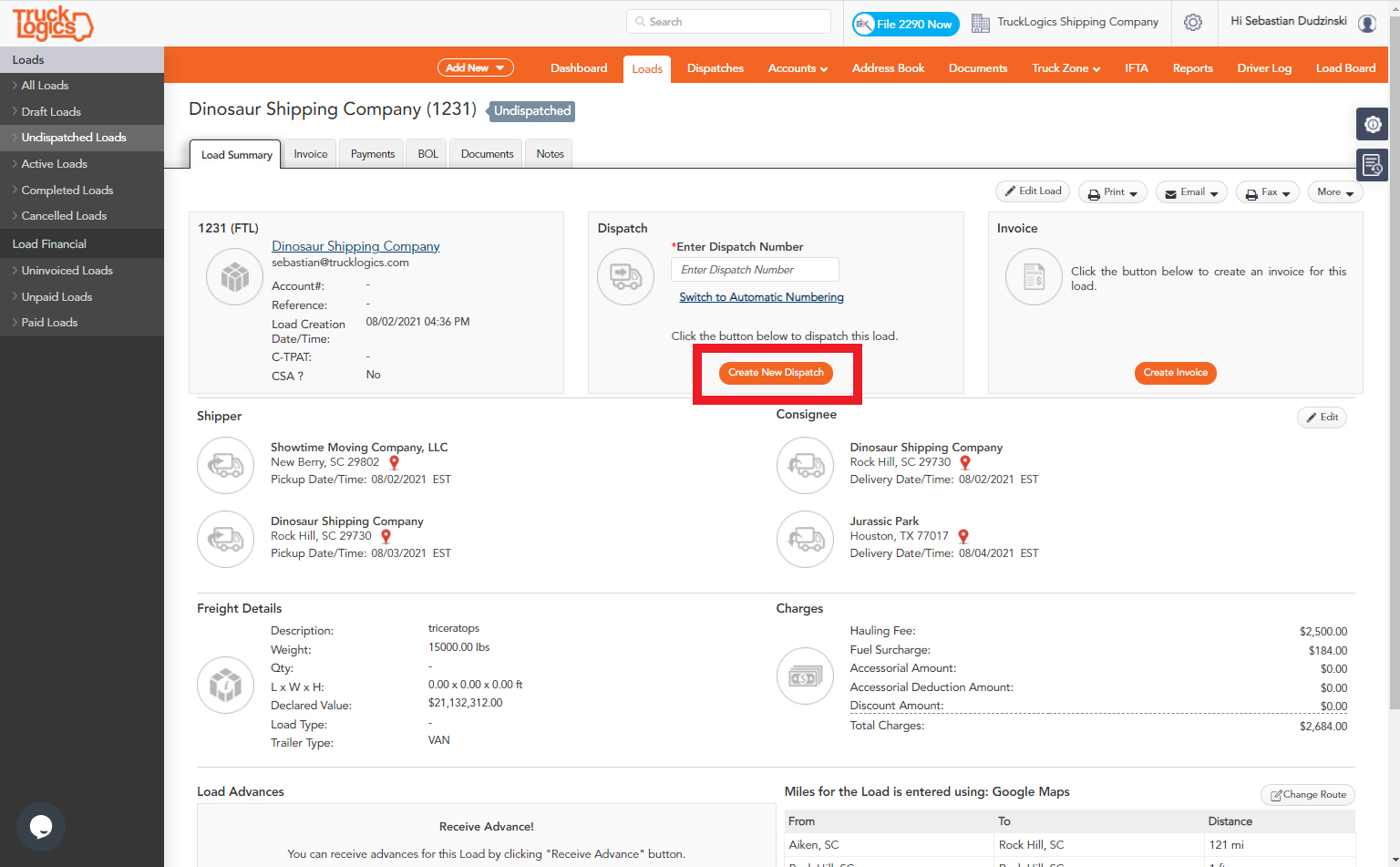Expand the Truck Zone menu

click(1065, 68)
